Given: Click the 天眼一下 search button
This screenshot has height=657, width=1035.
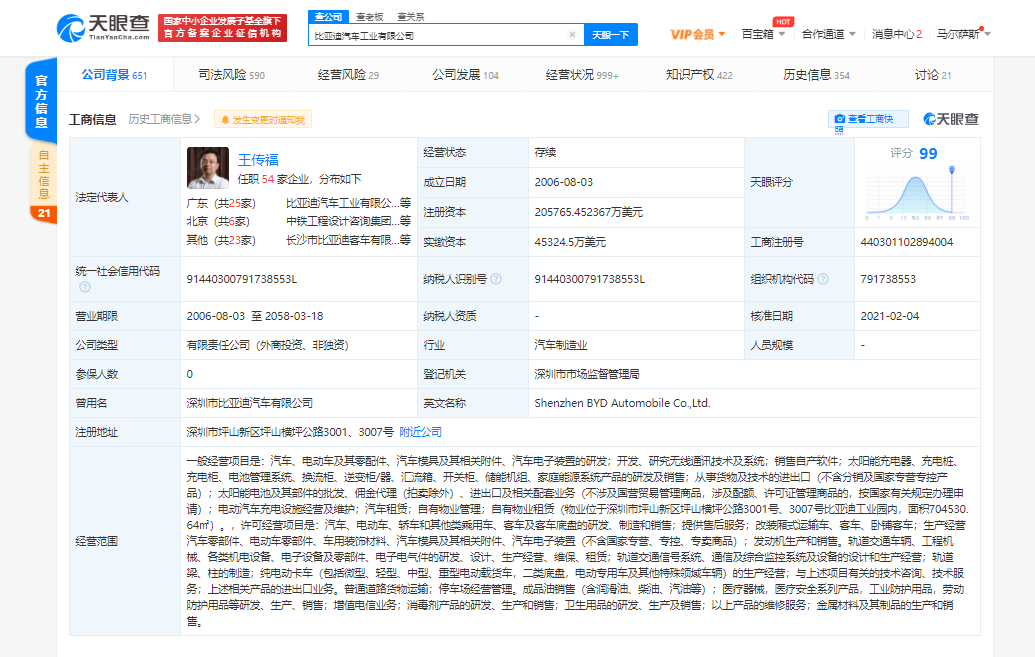Looking at the screenshot, I should pyautogui.click(x=610, y=35).
